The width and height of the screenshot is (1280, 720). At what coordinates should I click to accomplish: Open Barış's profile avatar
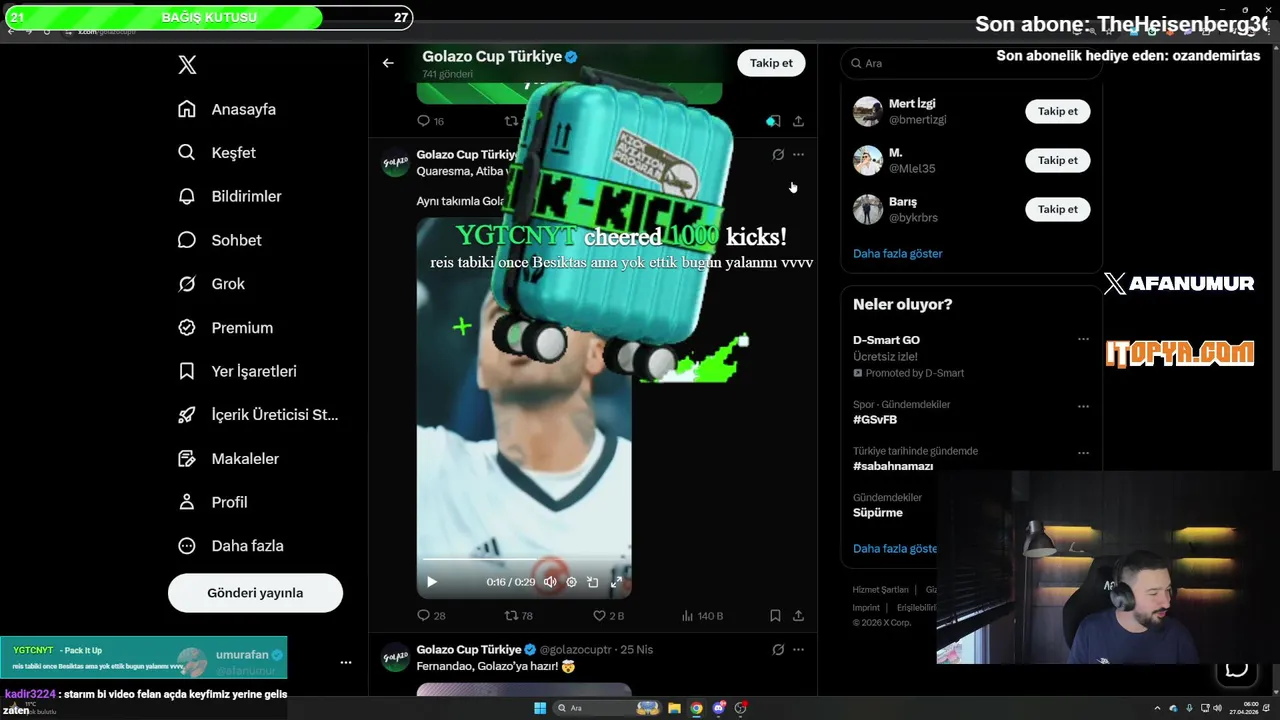coord(868,209)
